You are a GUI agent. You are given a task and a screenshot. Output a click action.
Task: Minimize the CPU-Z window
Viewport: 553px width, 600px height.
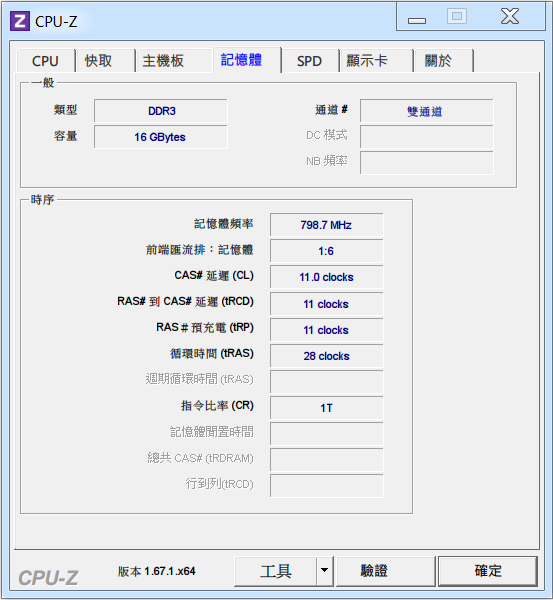[417, 20]
